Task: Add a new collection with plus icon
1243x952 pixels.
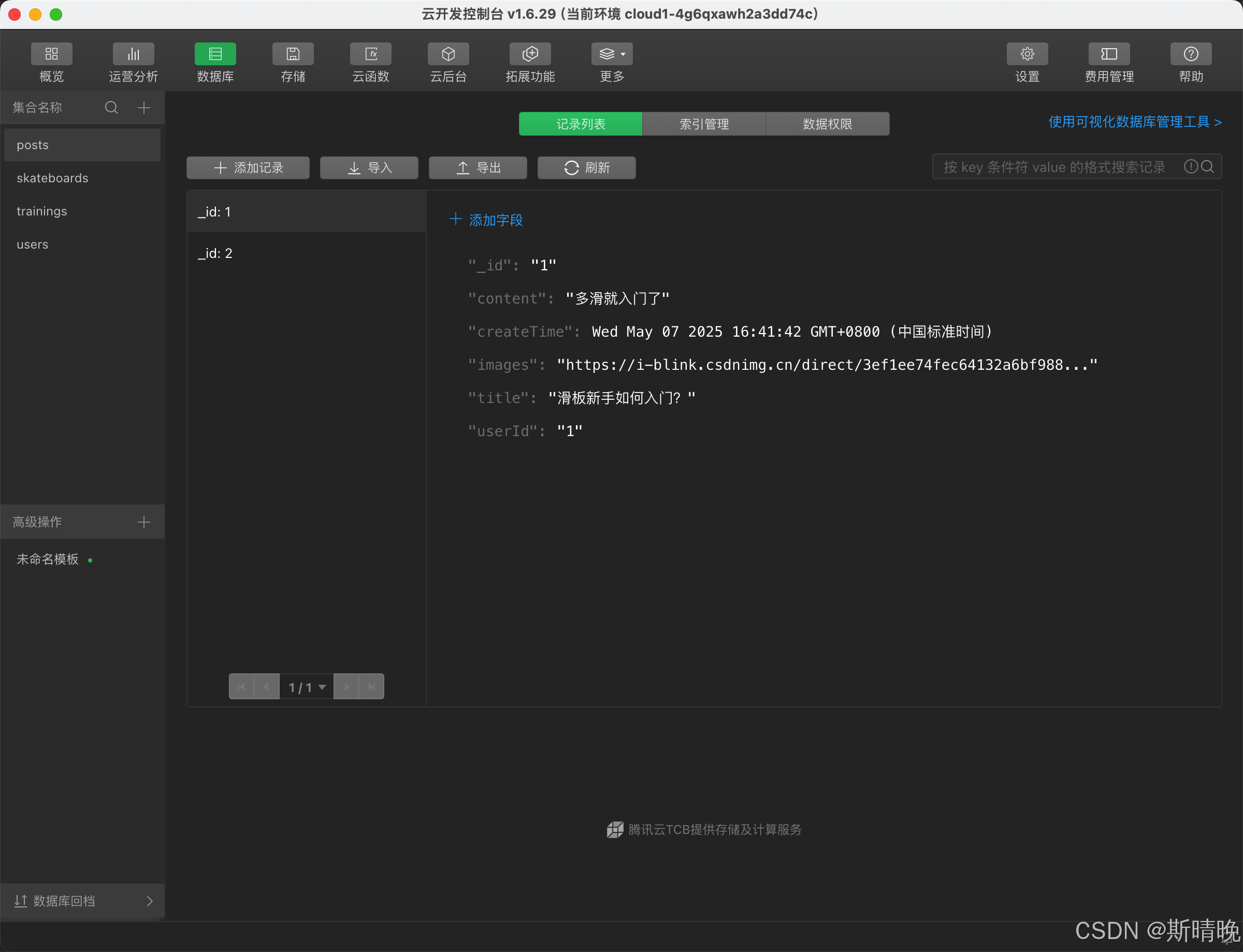Action: point(144,108)
